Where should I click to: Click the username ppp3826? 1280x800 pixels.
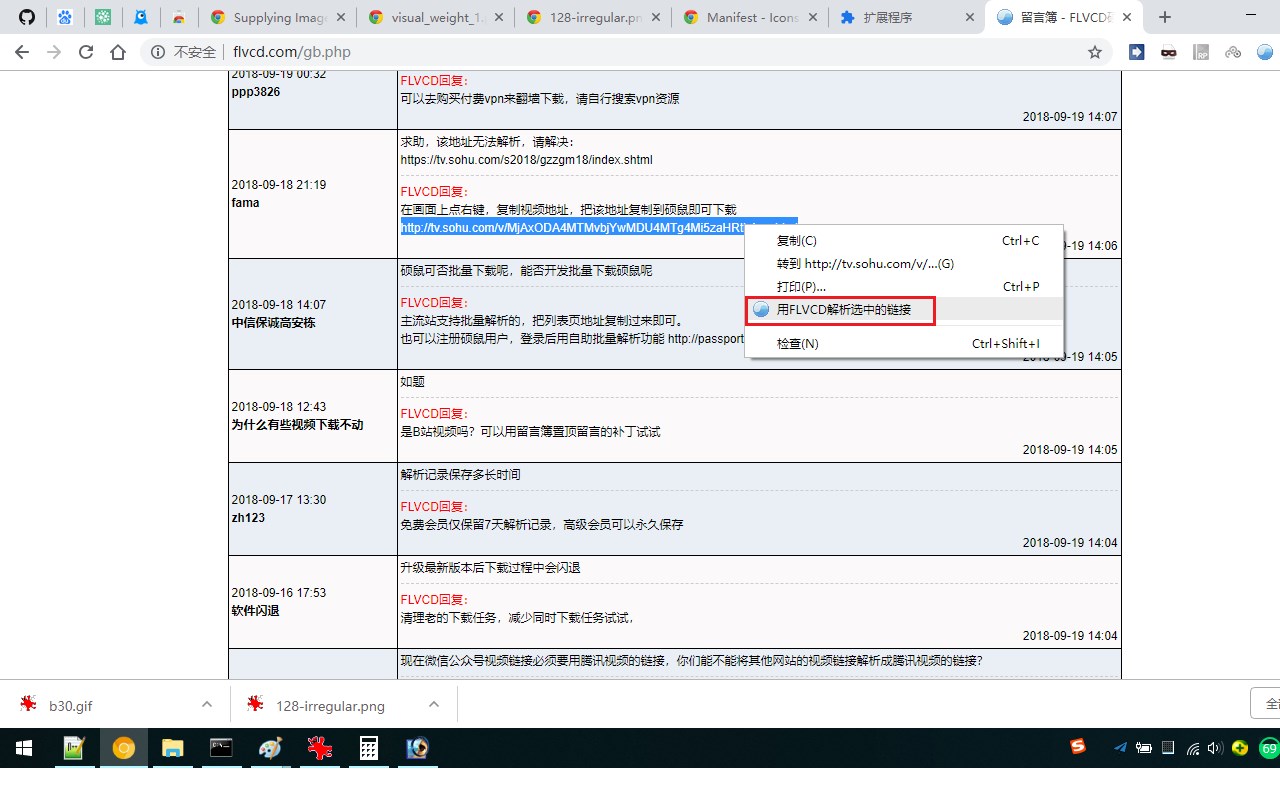coord(256,92)
